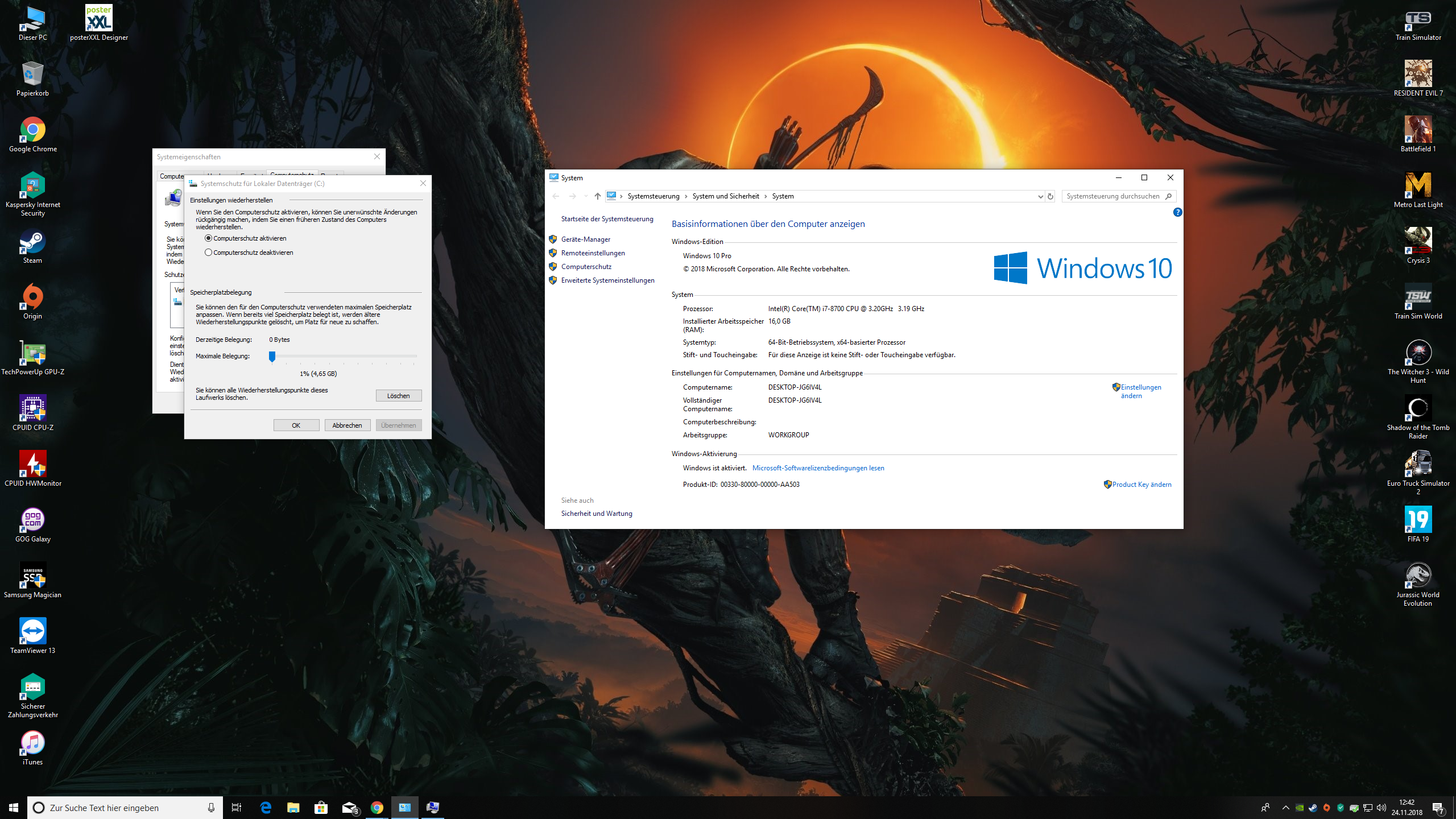Launch iTunes desktop icon
The height and width of the screenshot is (819, 1456).
point(32,747)
